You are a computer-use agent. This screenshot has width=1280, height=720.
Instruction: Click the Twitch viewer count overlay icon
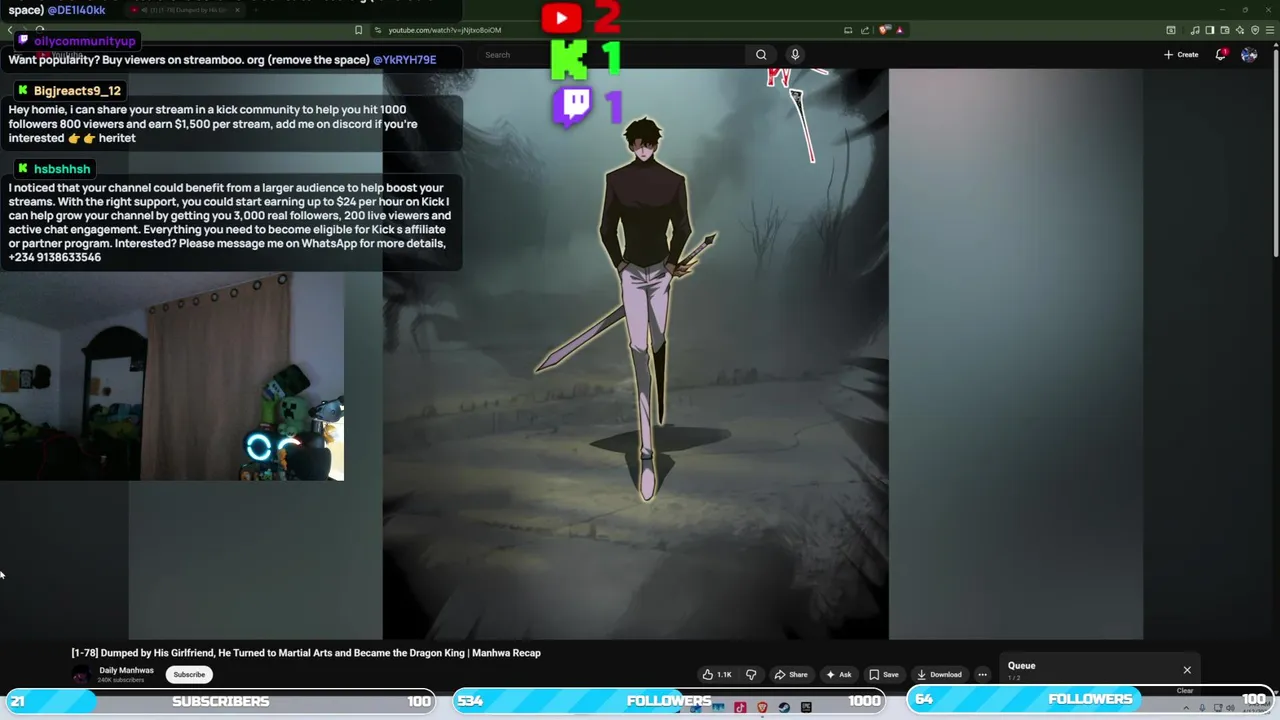click(571, 106)
